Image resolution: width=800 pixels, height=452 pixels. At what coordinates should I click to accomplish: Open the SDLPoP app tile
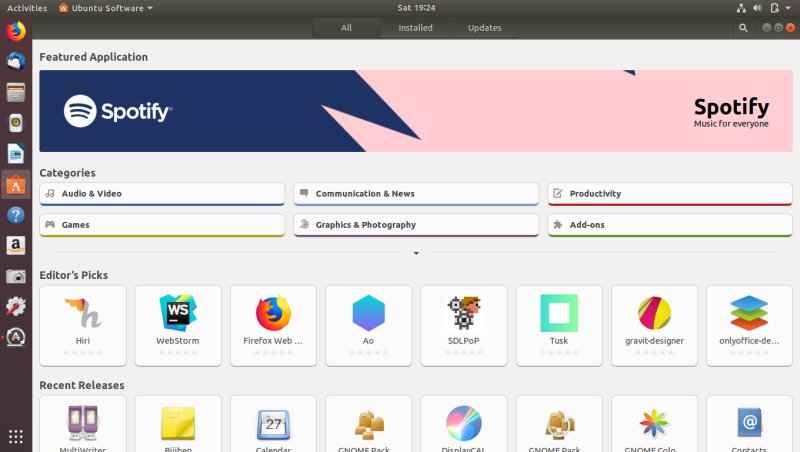tap(464, 323)
